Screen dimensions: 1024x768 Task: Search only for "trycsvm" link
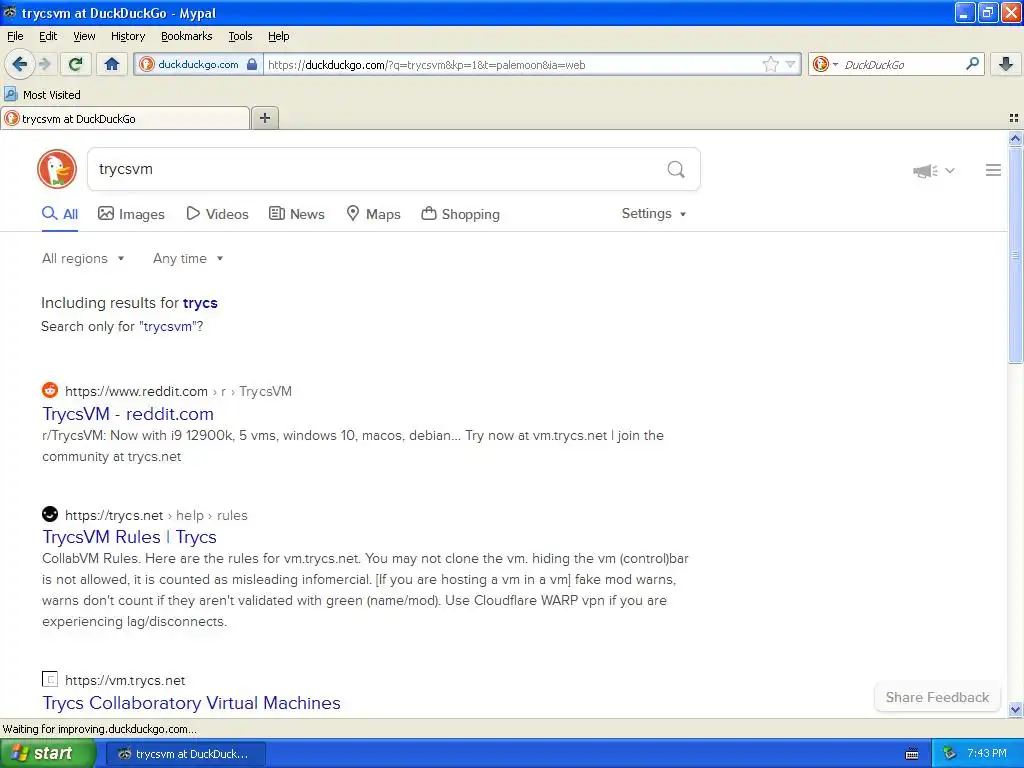click(x=168, y=327)
